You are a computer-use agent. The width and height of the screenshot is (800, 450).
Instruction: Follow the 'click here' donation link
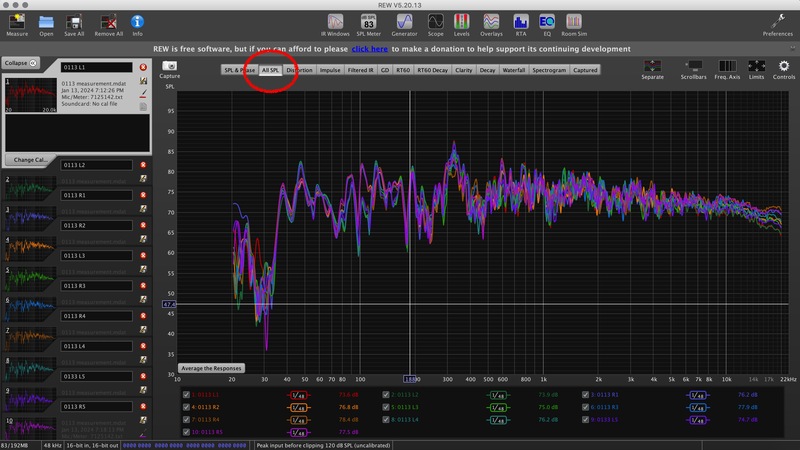(368, 48)
